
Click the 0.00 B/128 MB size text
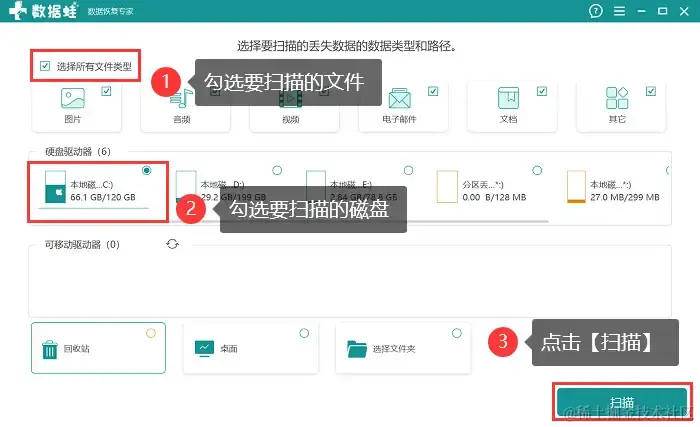(x=494, y=197)
